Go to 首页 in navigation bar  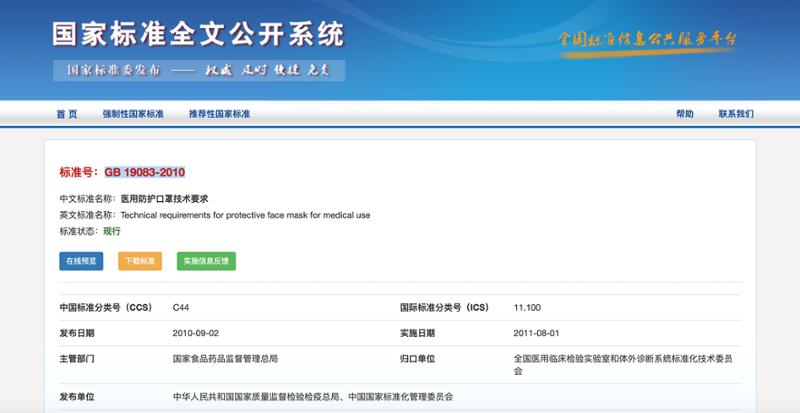(x=66, y=114)
